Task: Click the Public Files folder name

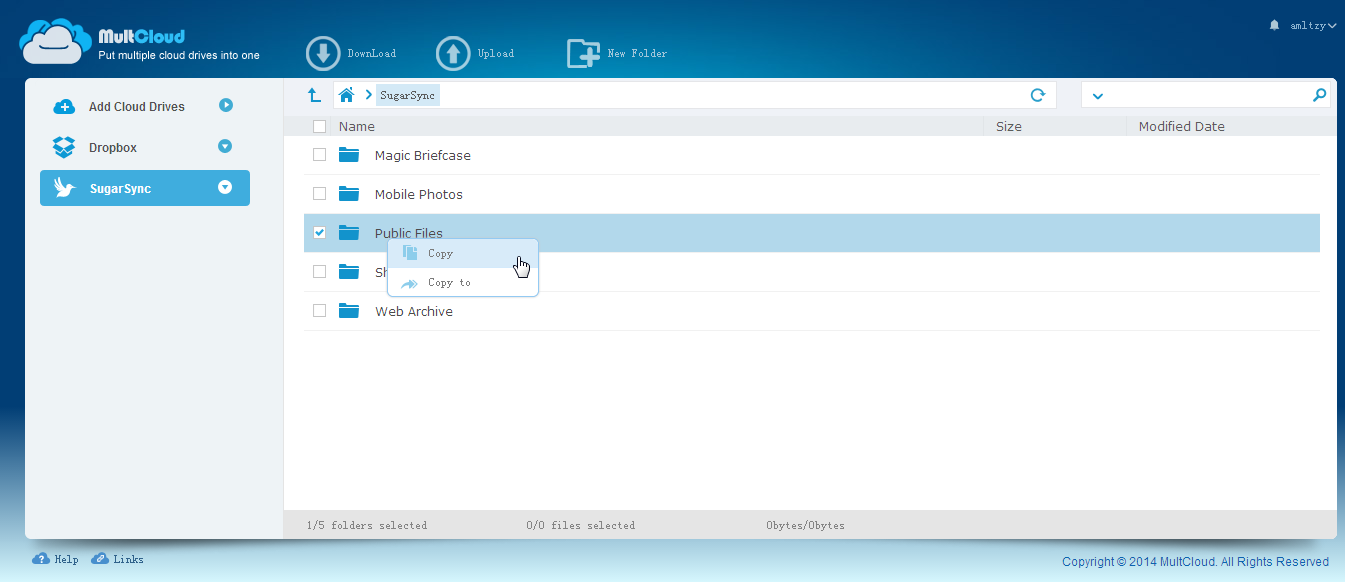Action: point(409,233)
